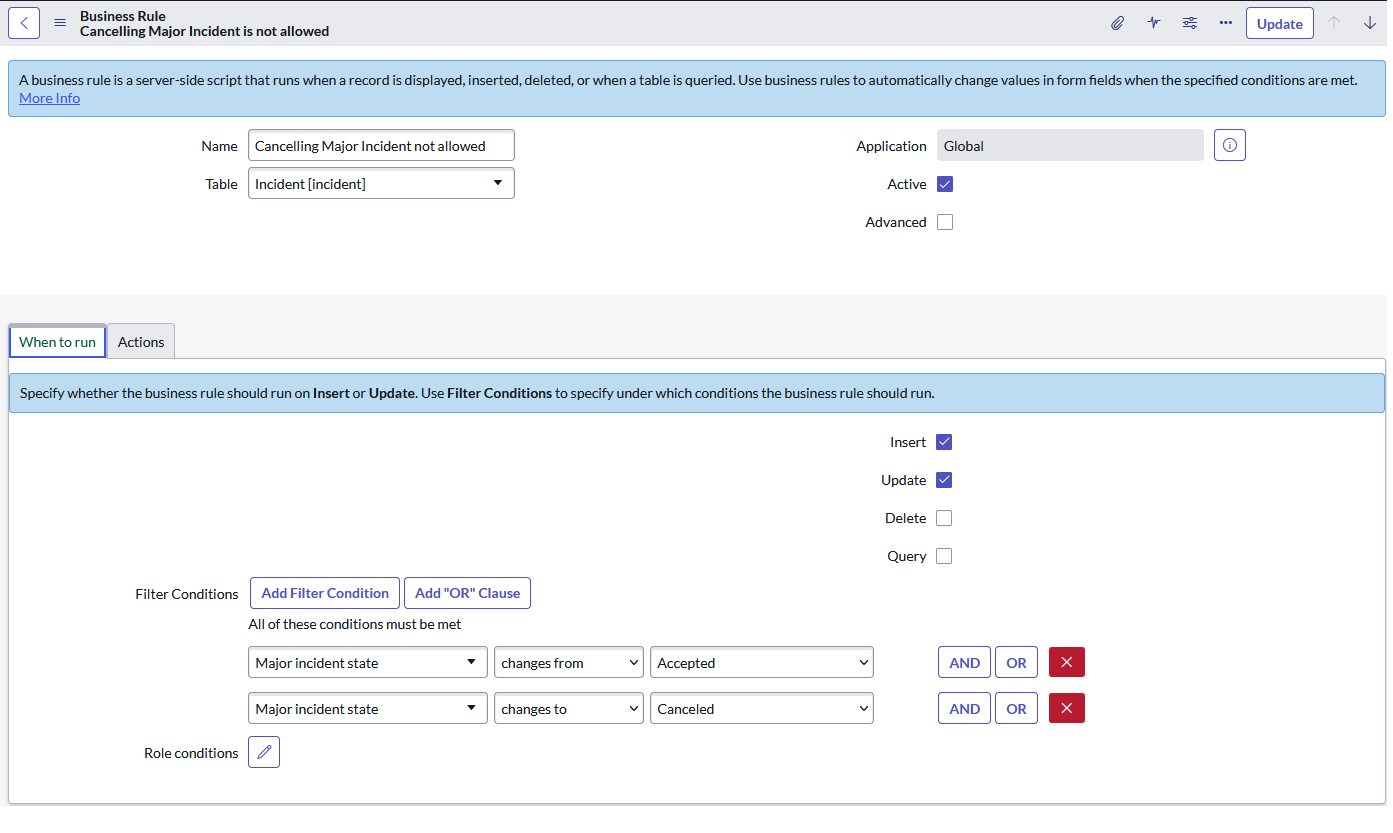Click inside the Name input field
This screenshot has height=833, width=1393.
381,144
